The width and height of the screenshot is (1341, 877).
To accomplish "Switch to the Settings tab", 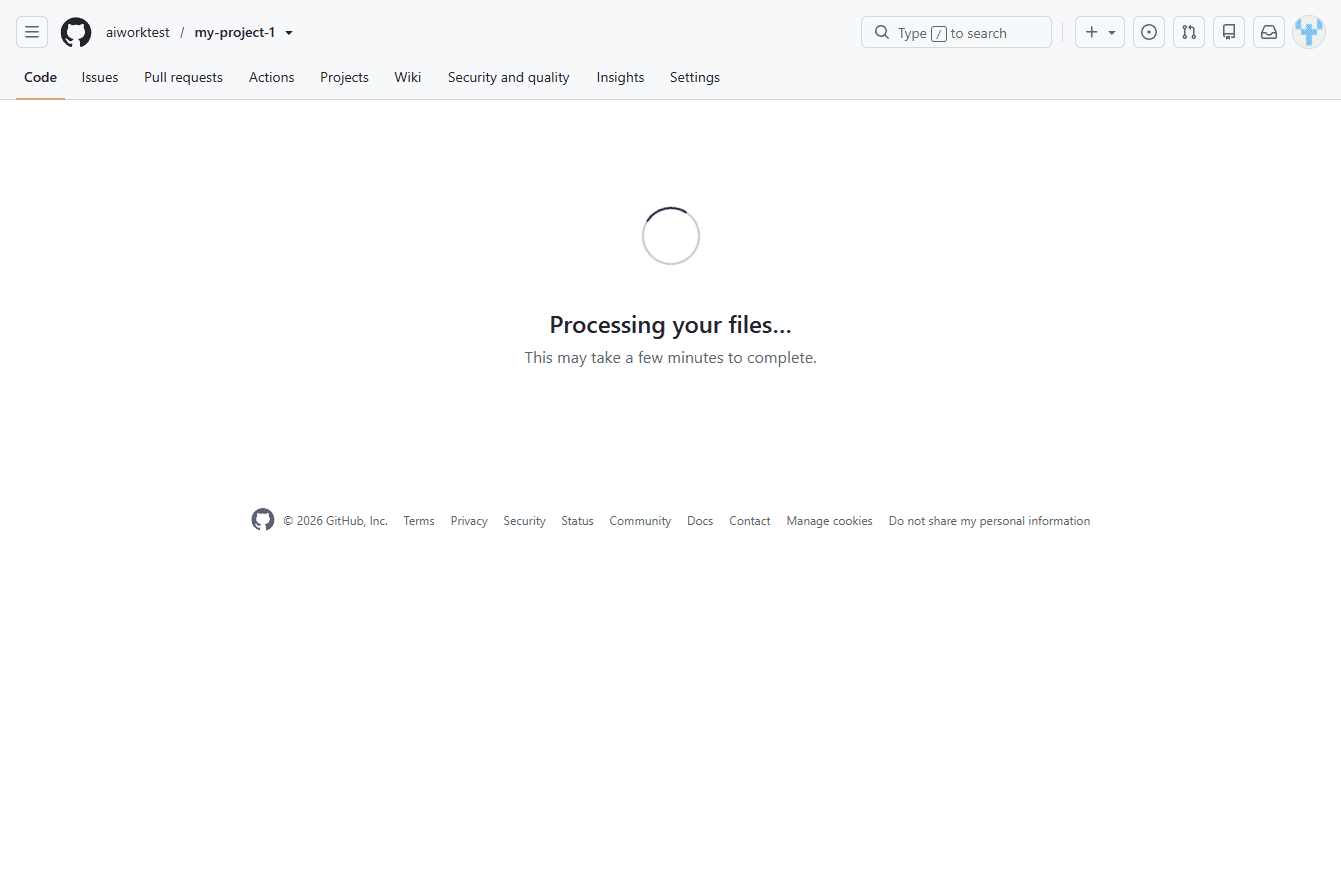I will pyautogui.click(x=695, y=77).
